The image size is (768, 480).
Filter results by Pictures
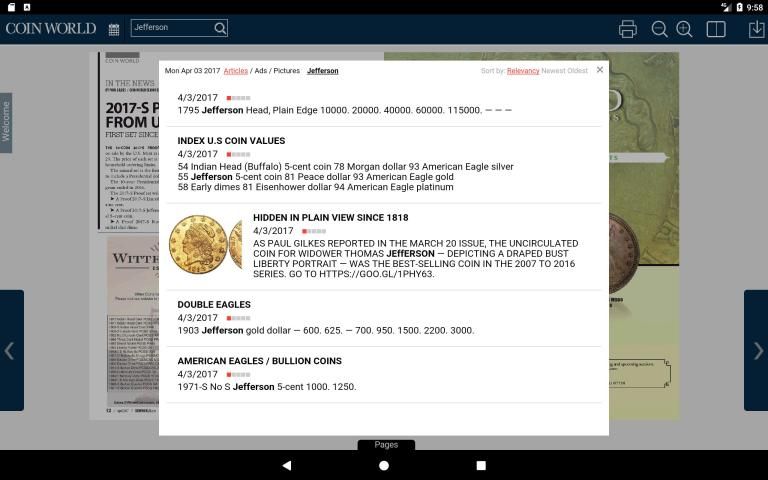tap(287, 71)
